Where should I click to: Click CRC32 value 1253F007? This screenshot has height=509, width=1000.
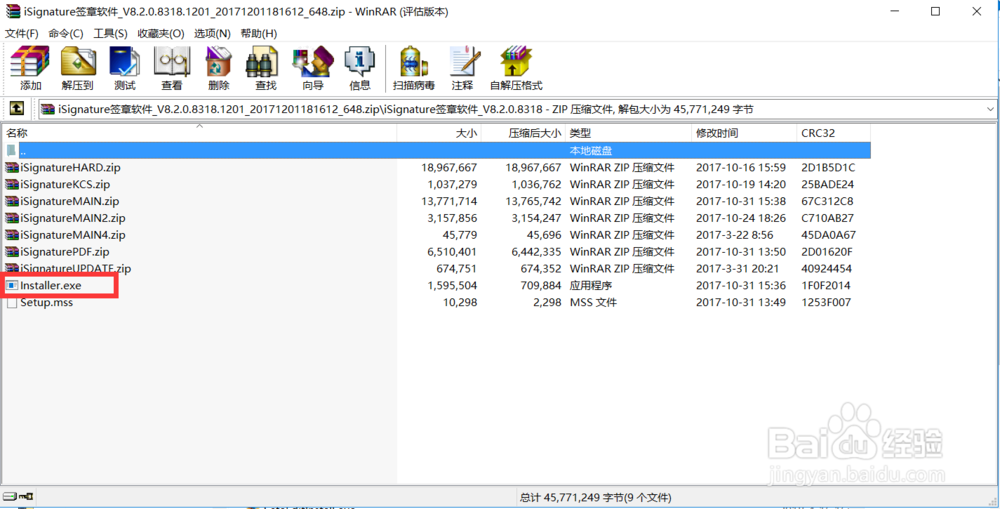point(827,302)
